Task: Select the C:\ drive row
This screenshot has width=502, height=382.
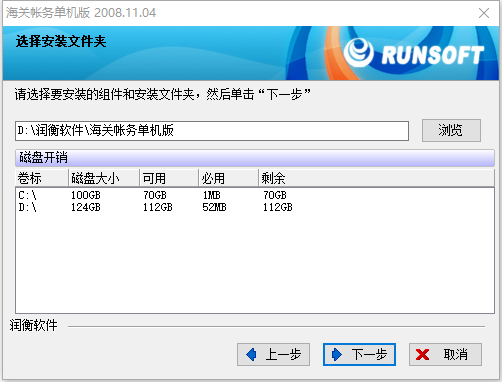Action: [x=255, y=195]
